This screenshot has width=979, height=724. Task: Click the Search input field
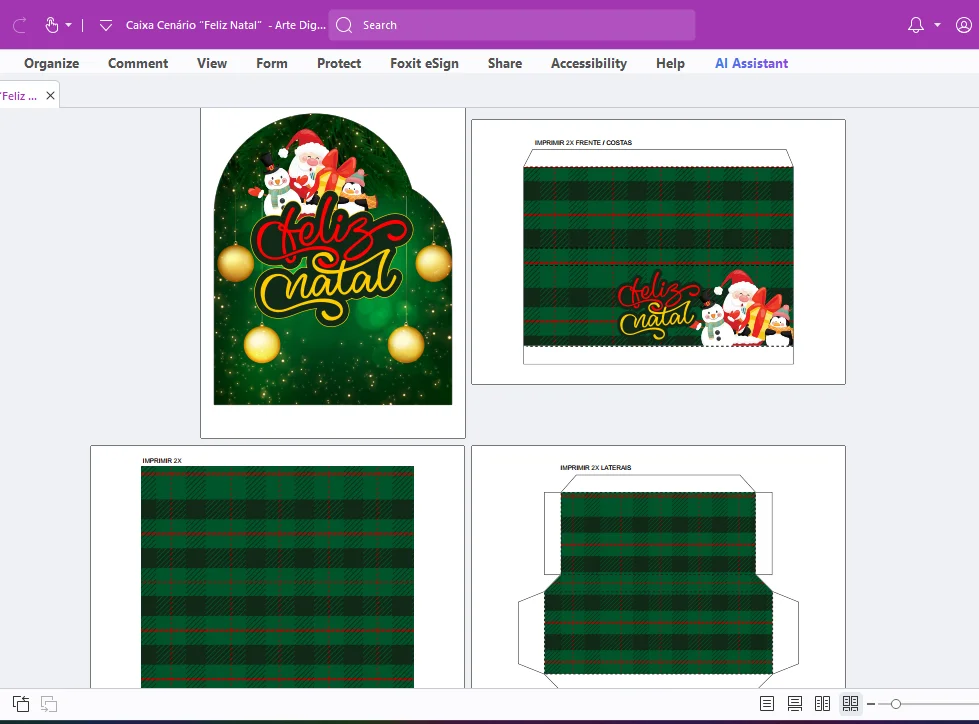[512, 25]
